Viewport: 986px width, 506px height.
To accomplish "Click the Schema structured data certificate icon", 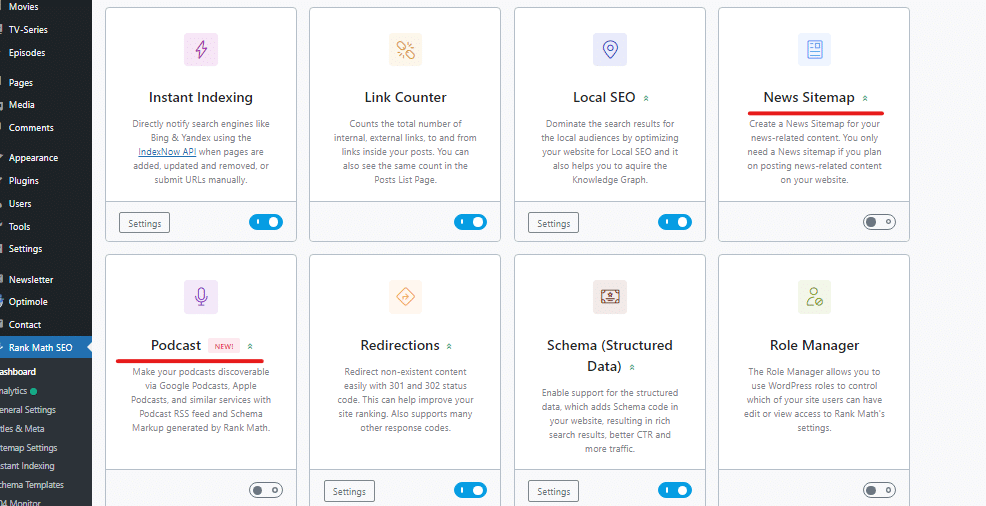I will (x=609, y=297).
